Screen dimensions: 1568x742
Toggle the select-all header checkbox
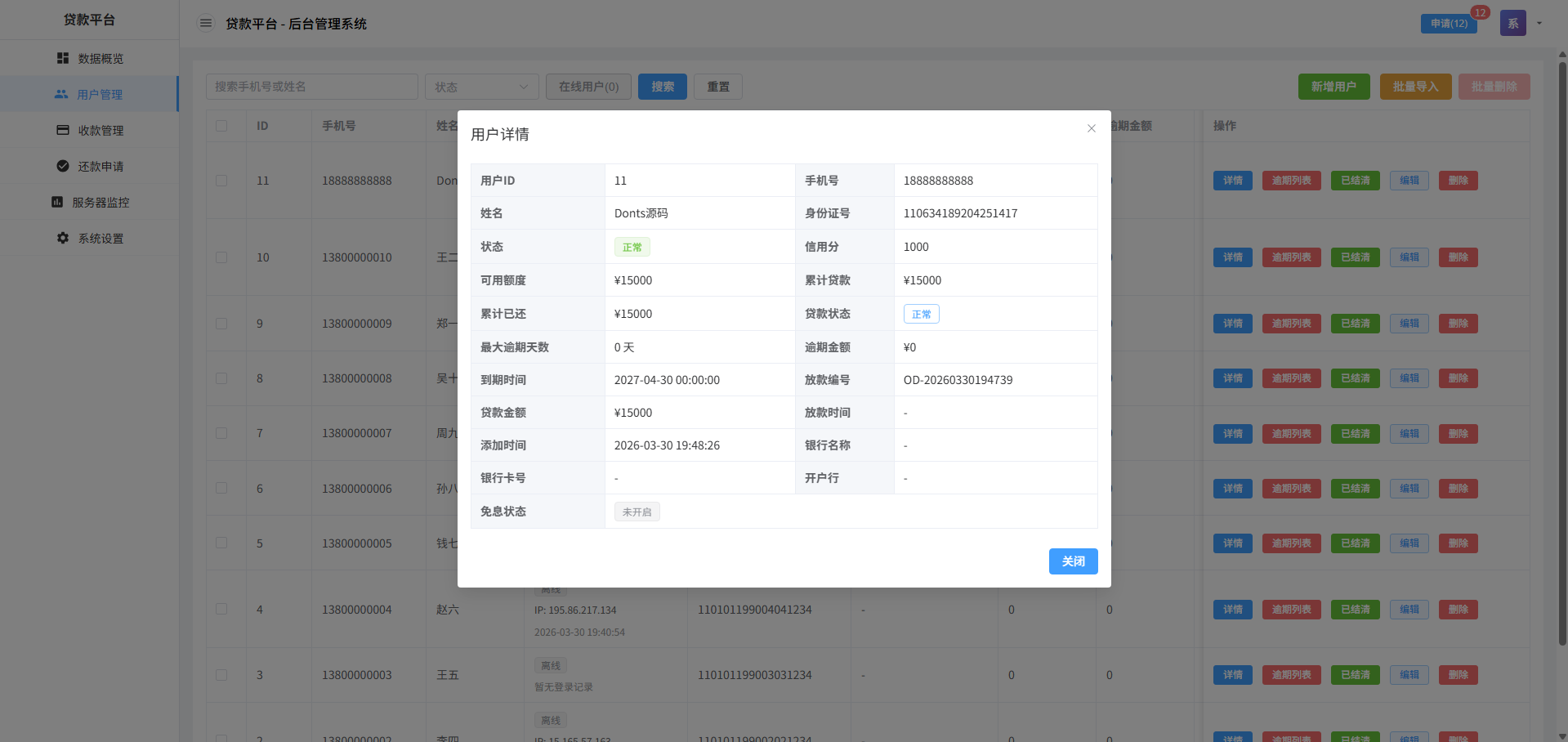(x=221, y=126)
